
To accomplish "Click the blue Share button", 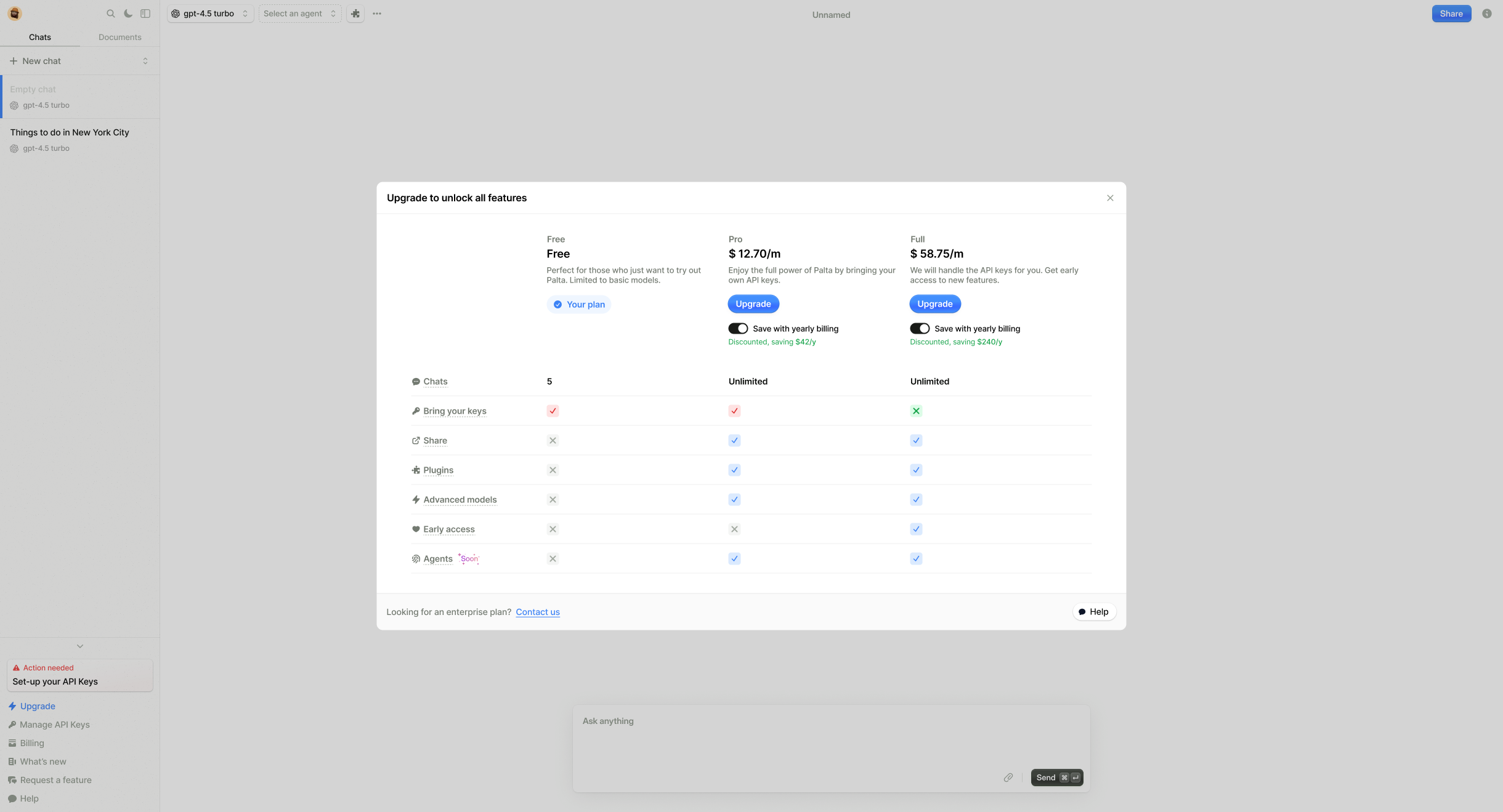I will coord(1451,14).
